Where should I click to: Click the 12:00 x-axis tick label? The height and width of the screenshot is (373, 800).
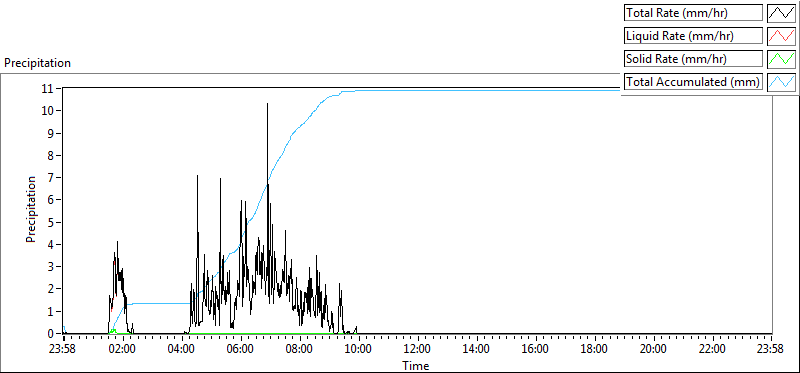pyautogui.click(x=418, y=350)
